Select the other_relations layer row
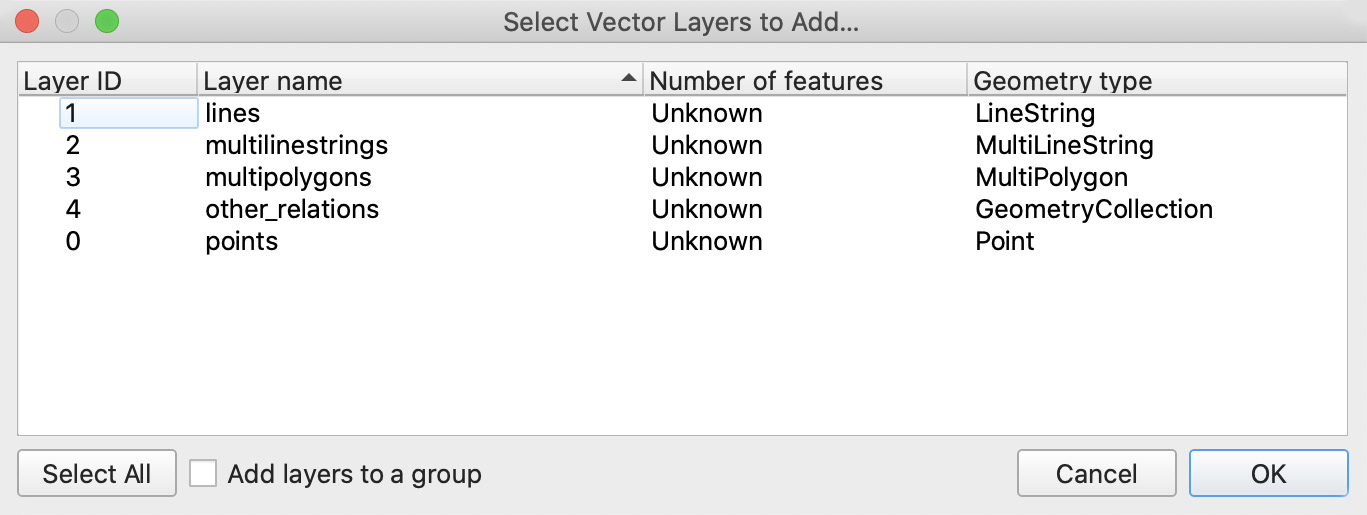The width and height of the screenshot is (1367, 515). tap(683, 209)
